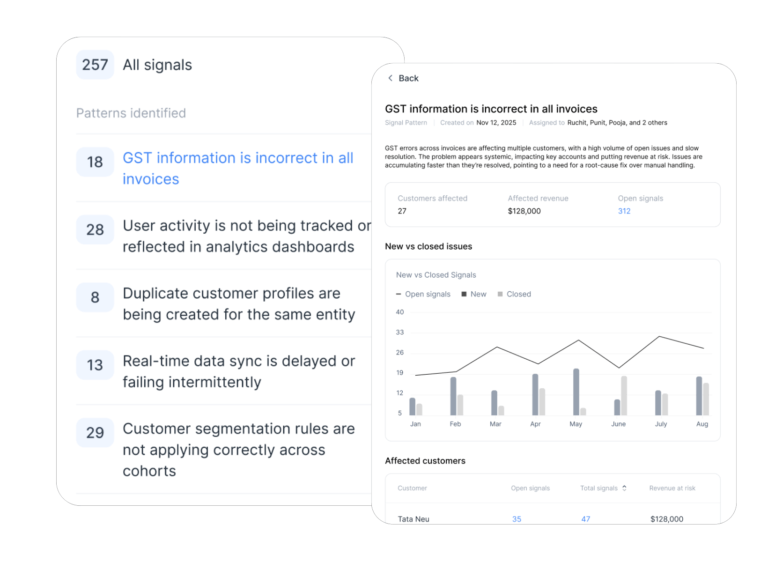Click the 257 All signals count badge

tap(95, 65)
